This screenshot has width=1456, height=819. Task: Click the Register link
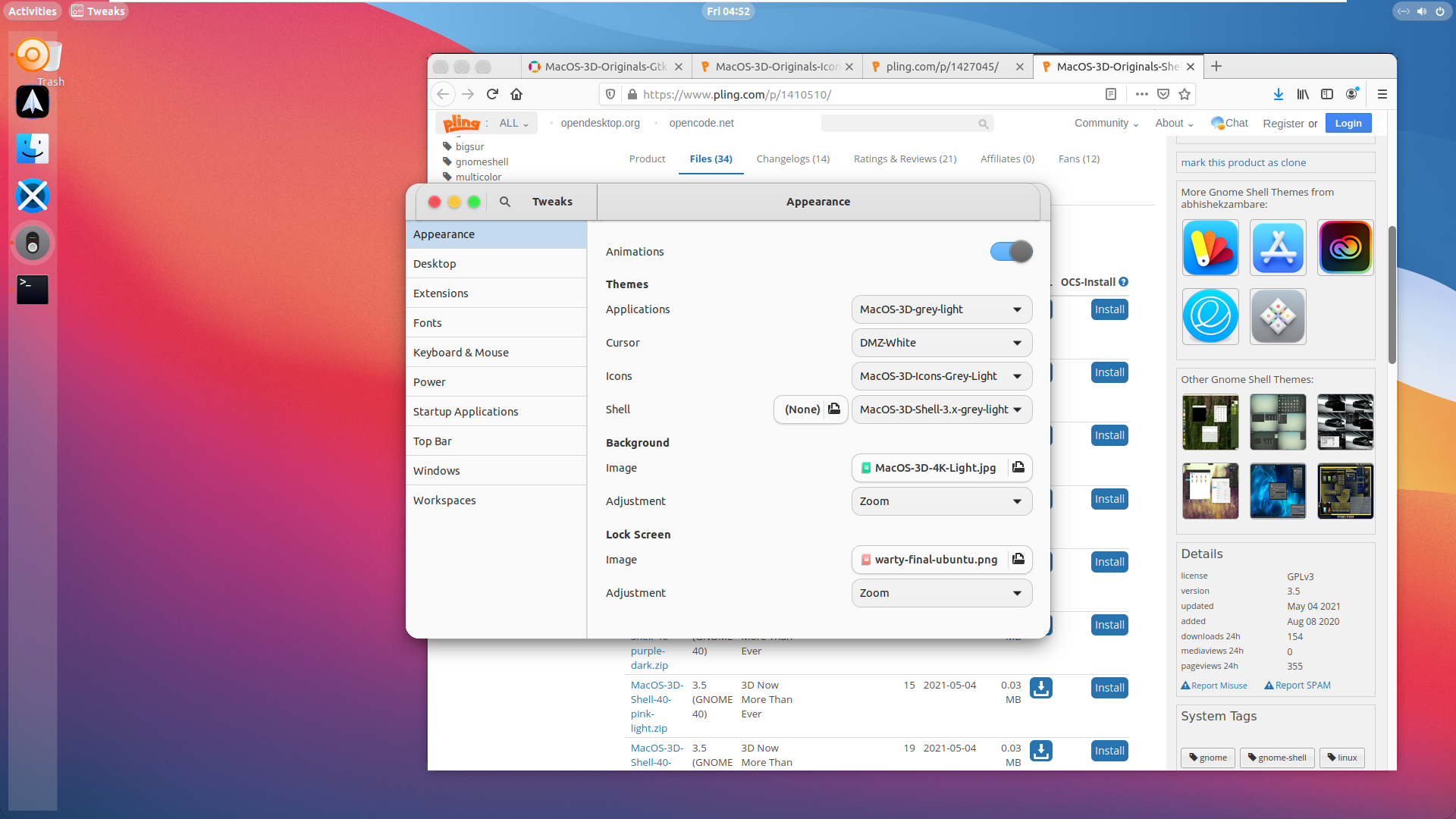pos(1283,124)
